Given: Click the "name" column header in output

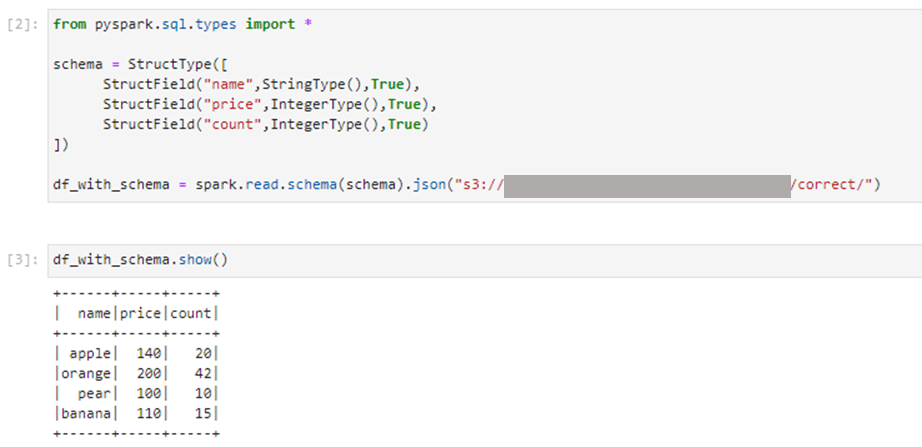Looking at the screenshot, I should tap(94, 313).
